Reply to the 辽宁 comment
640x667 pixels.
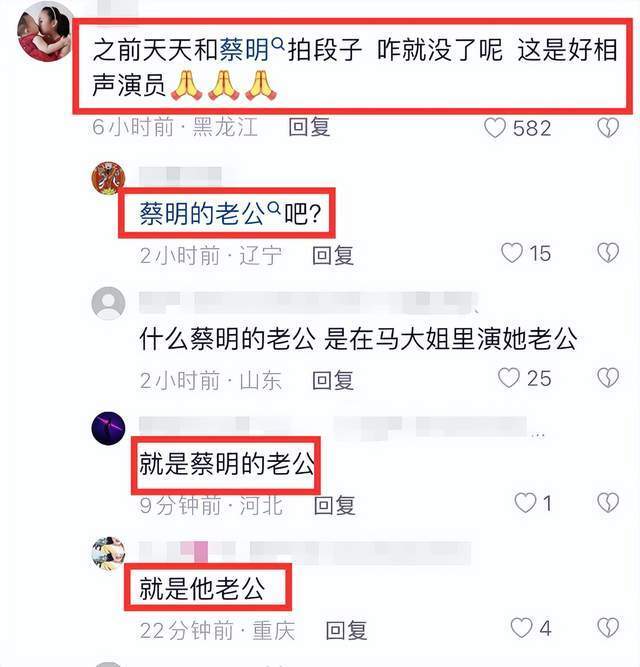pyautogui.click(x=333, y=255)
